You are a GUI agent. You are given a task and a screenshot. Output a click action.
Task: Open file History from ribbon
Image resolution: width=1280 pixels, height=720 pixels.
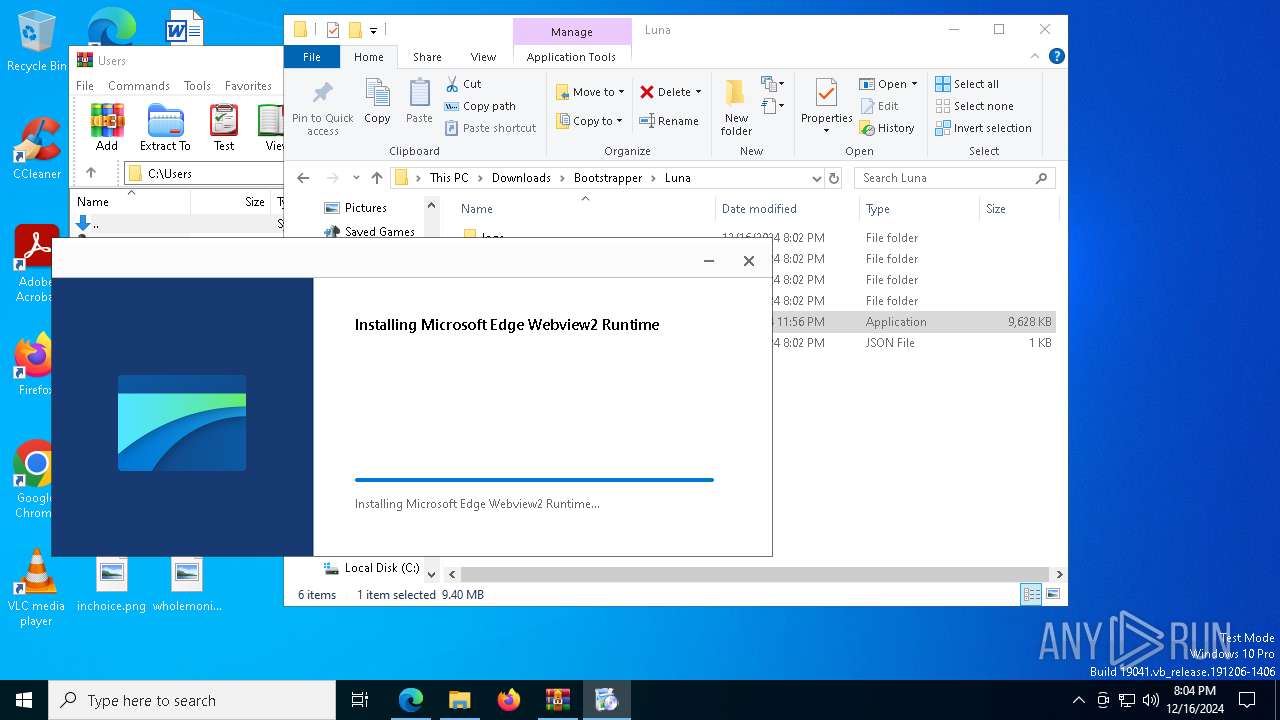886,128
